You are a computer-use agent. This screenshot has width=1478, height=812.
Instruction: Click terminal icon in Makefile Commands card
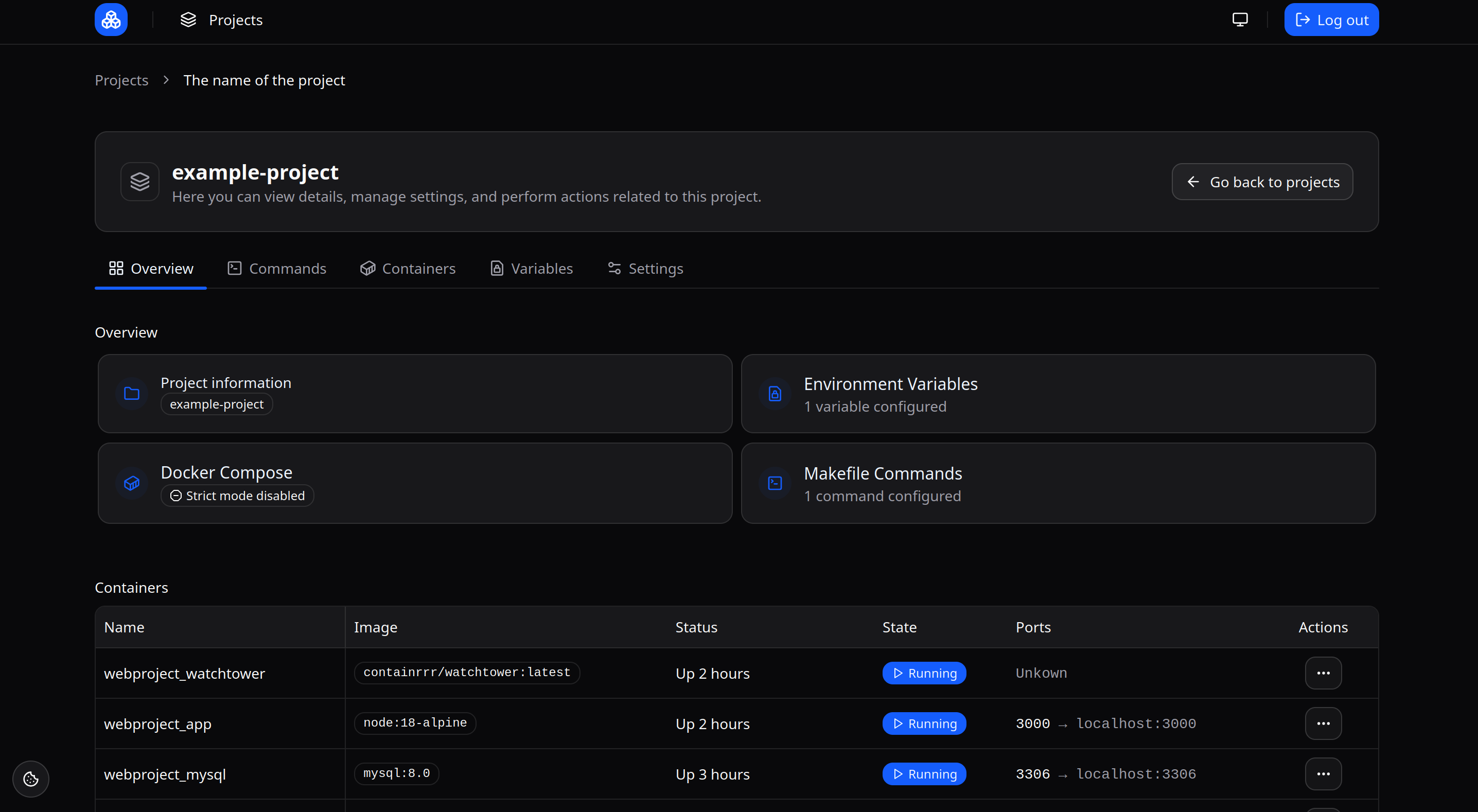(775, 483)
